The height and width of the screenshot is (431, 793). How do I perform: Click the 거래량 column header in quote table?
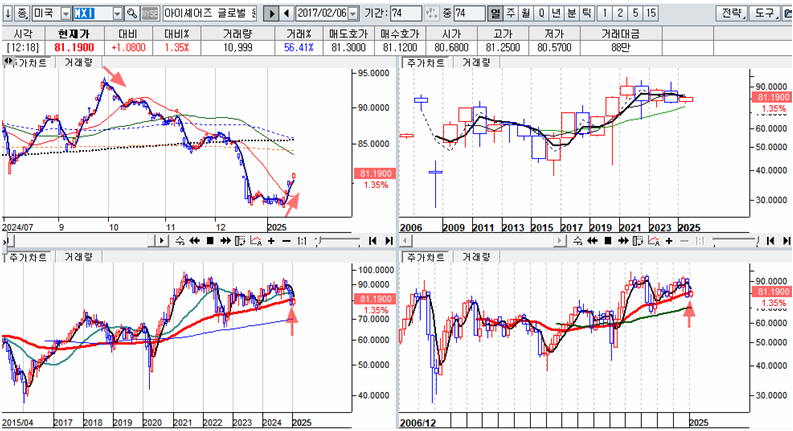coord(238,34)
